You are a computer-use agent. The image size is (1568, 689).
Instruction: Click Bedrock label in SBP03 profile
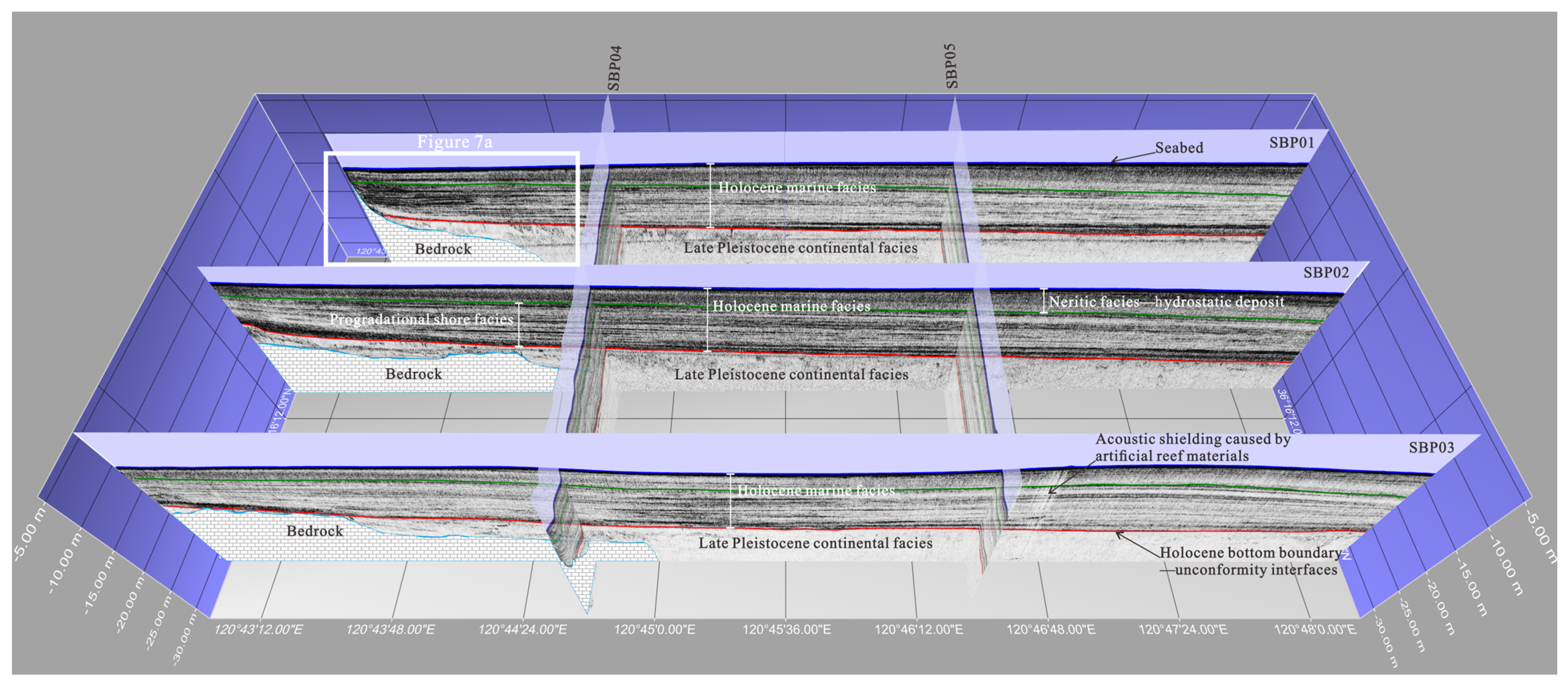tap(315, 531)
